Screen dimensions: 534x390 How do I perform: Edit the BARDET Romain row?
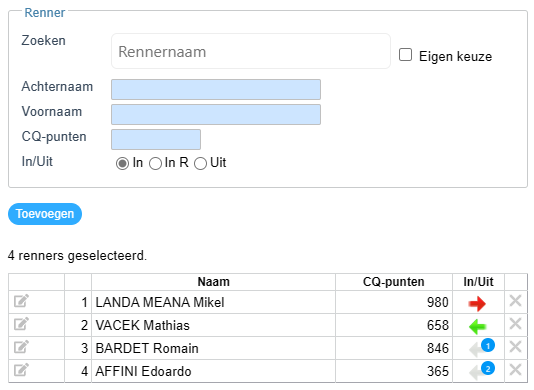[21, 347]
